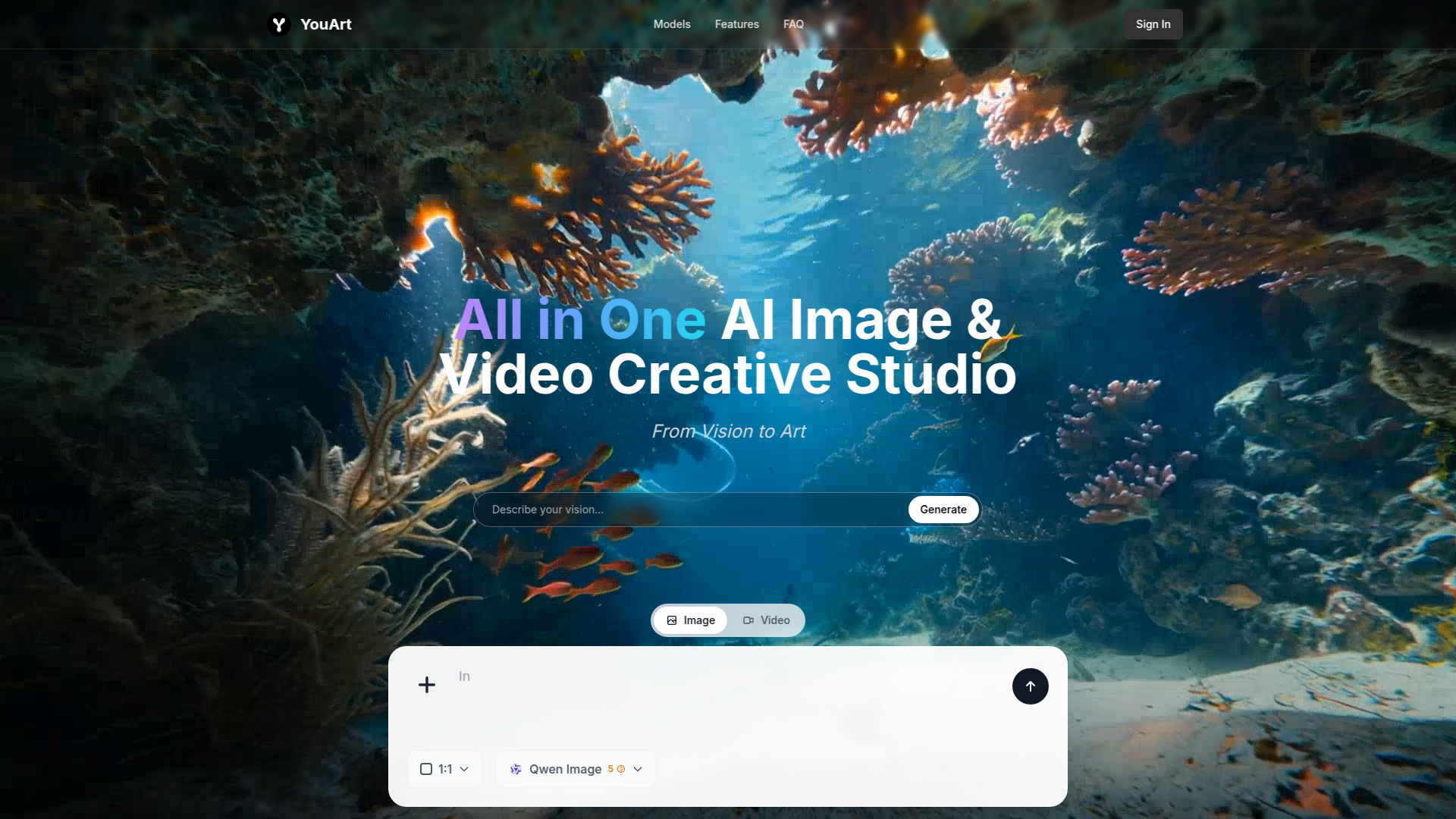
Task: Click the Sign In button
Action: tap(1153, 24)
